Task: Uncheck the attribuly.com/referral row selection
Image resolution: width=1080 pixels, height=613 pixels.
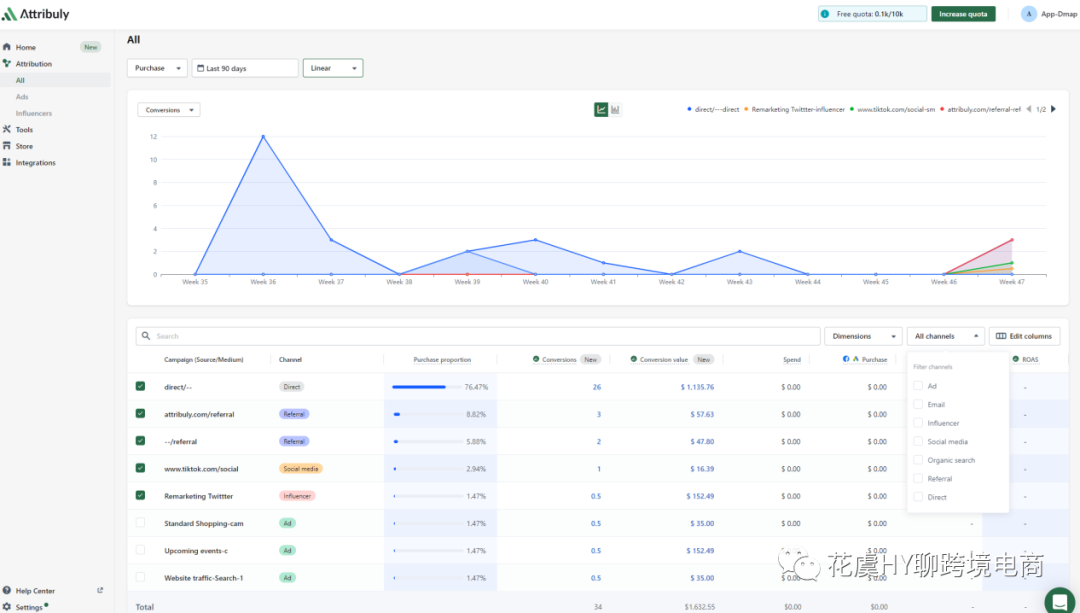Action: tap(142, 413)
